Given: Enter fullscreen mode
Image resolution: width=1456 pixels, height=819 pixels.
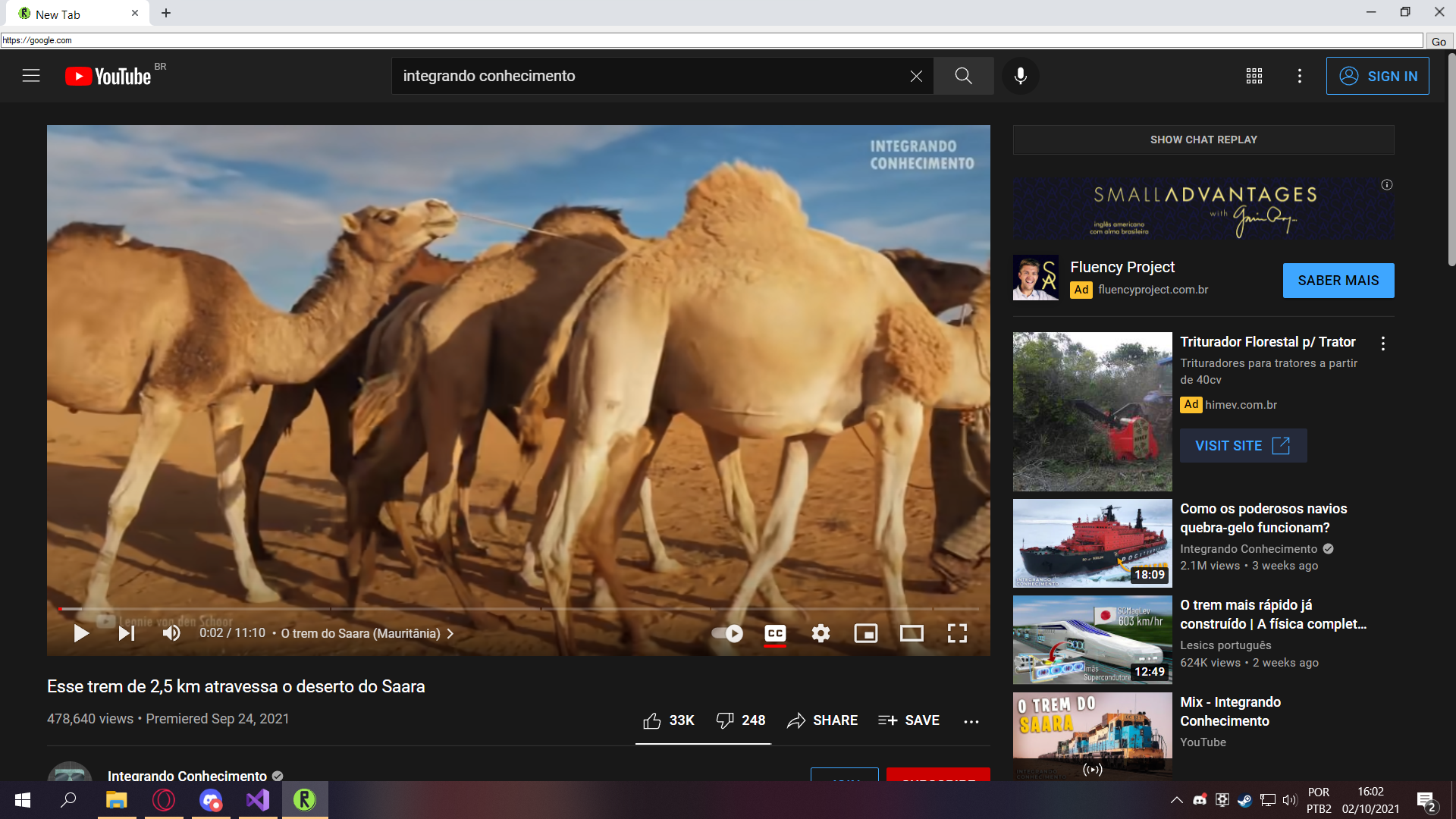Looking at the screenshot, I should pos(957,633).
